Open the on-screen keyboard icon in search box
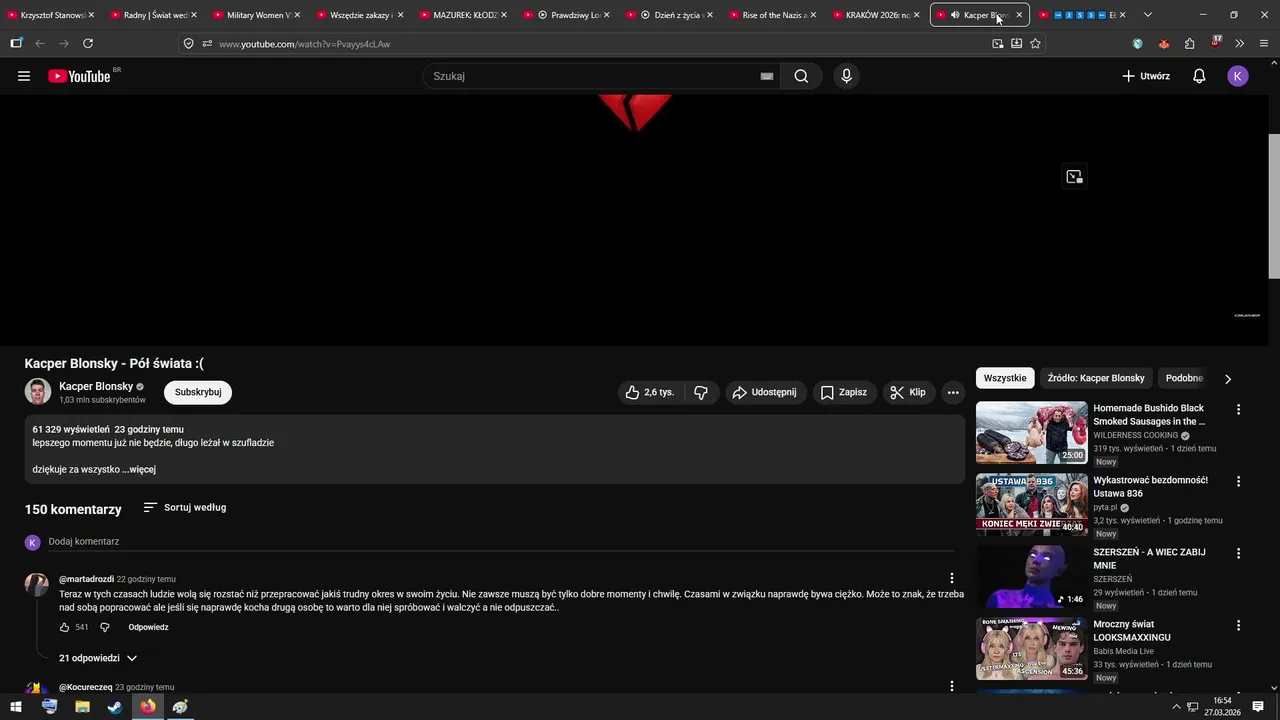Screen dimensions: 1280x720 (x=767, y=76)
